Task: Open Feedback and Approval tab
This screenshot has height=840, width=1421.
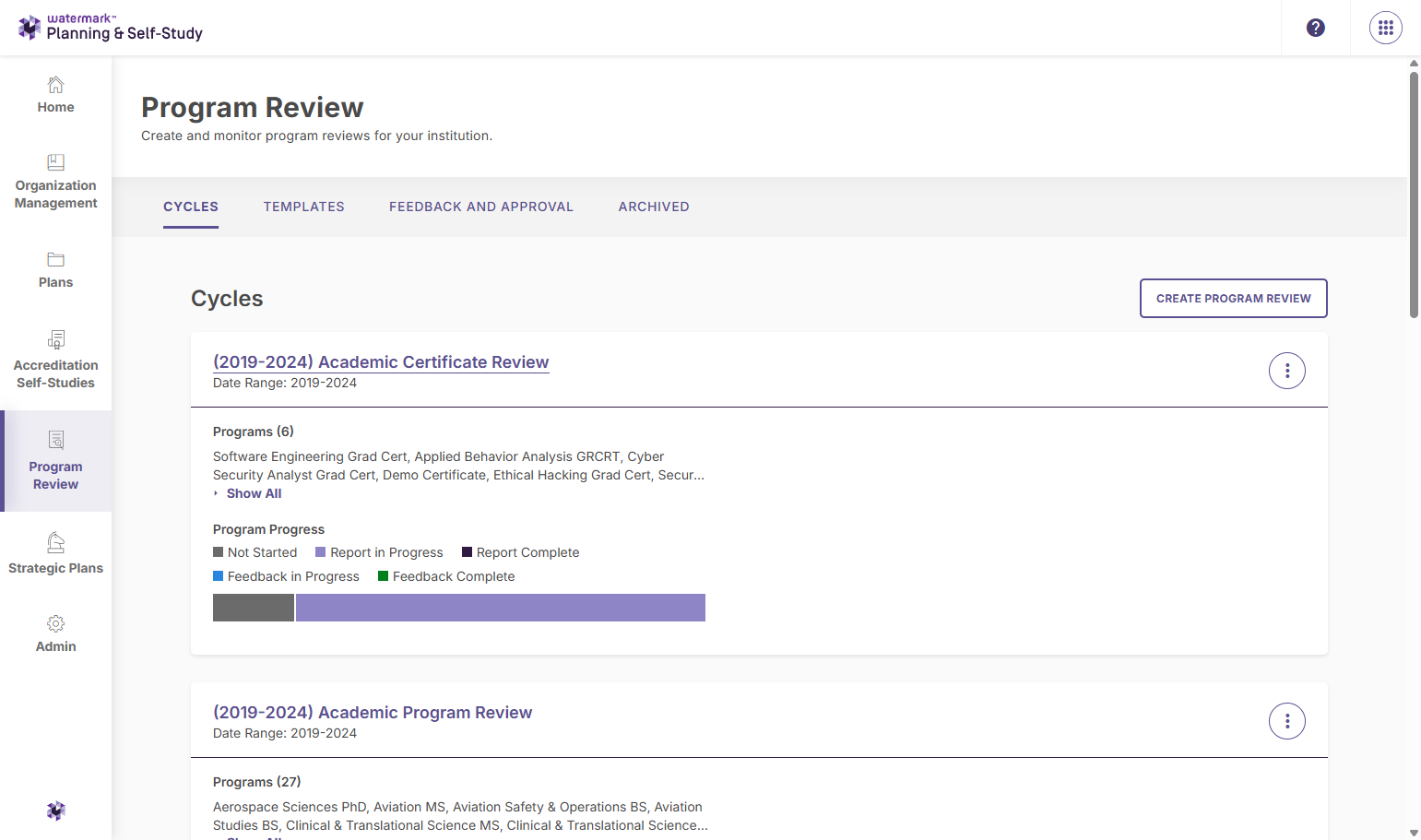Action: (481, 207)
